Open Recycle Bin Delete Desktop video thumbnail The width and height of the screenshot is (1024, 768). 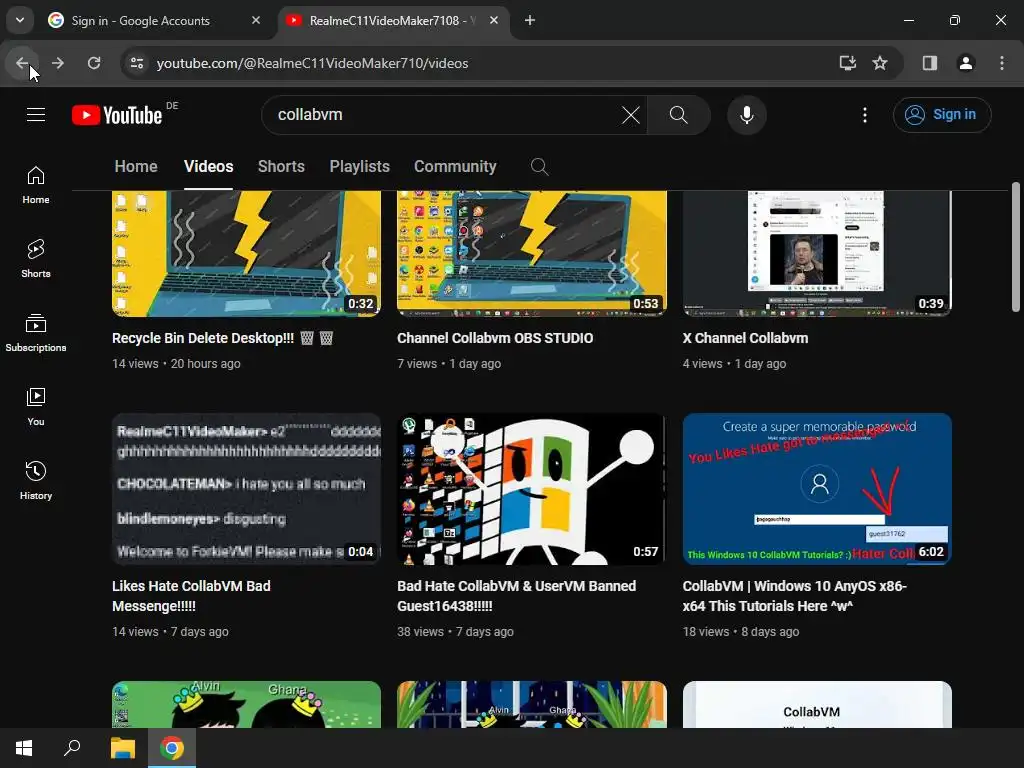click(x=246, y=253)
